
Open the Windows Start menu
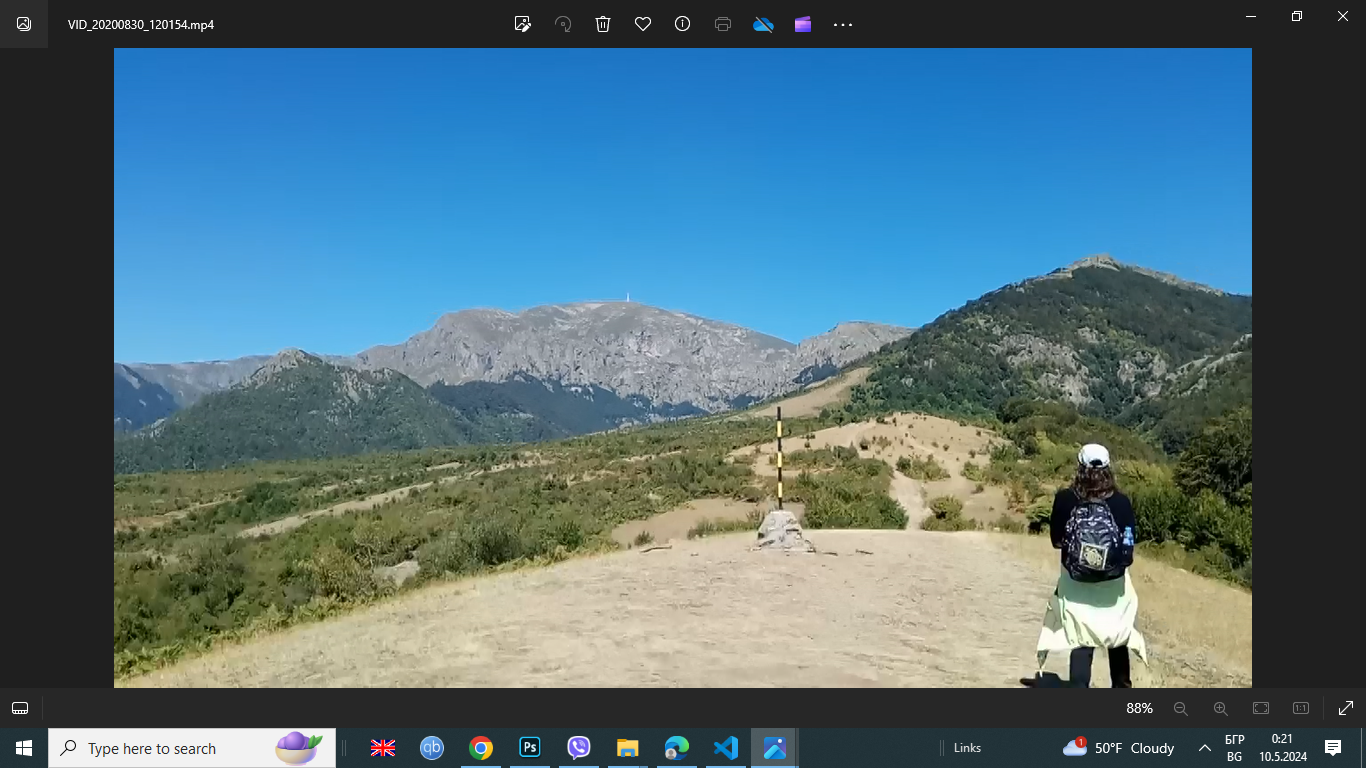(24, 748)
